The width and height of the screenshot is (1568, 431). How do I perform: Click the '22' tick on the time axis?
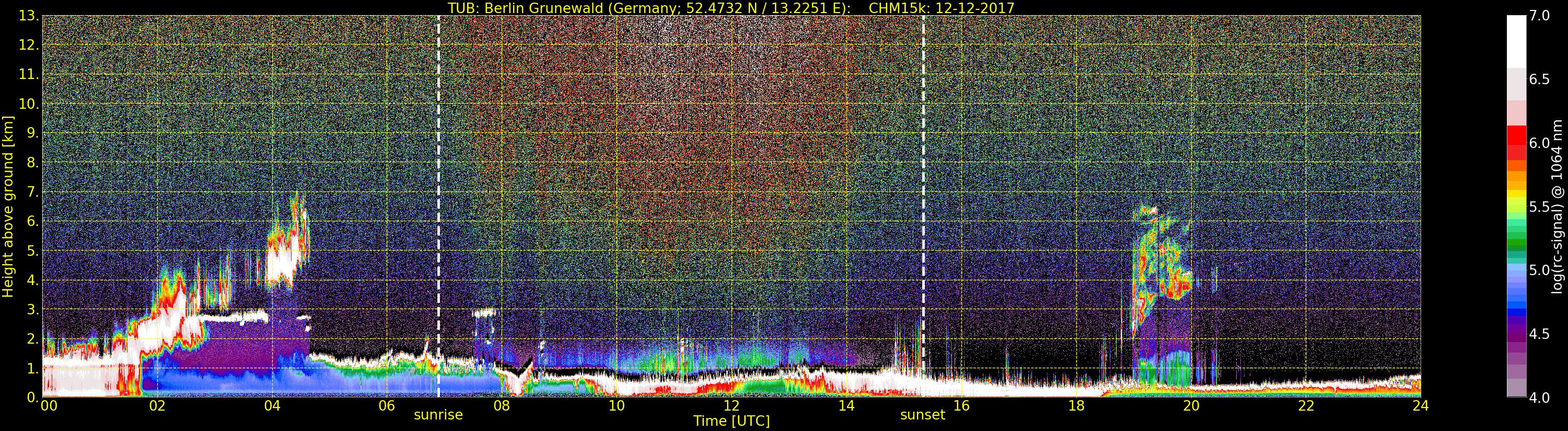point(1306,405)
